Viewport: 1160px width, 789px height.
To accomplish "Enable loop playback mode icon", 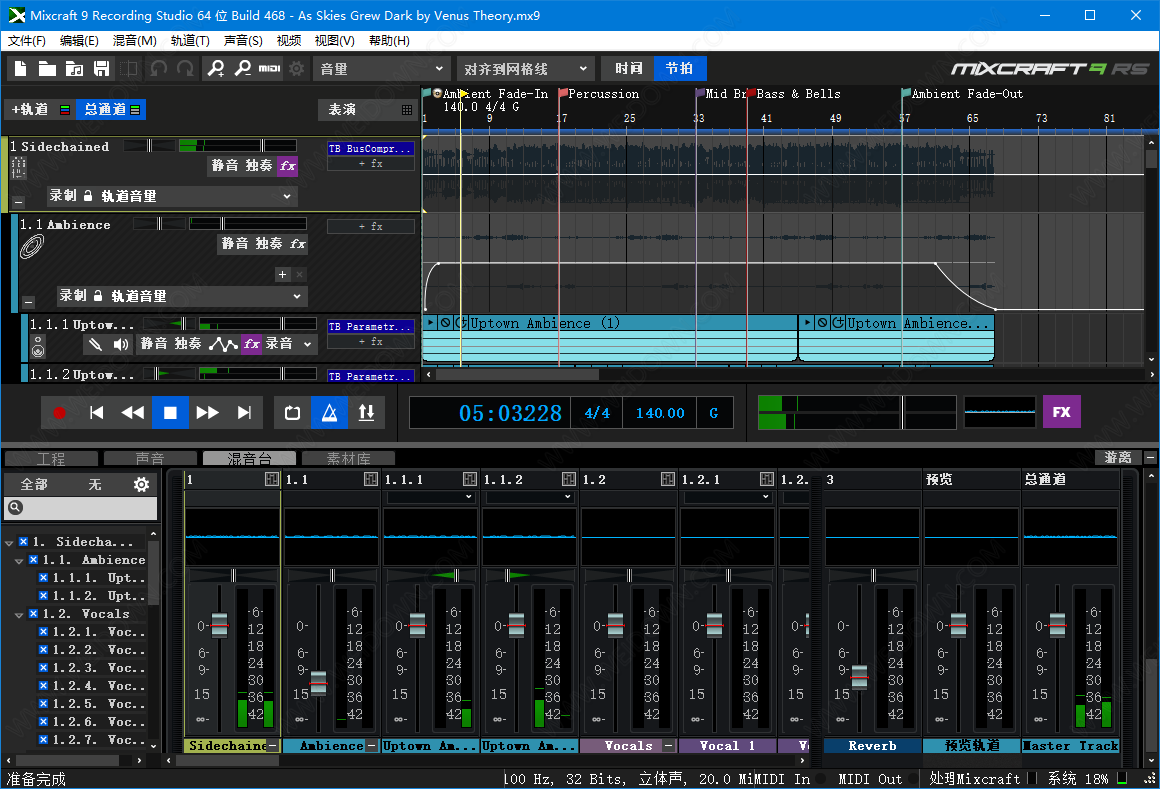I will [292, 412].
